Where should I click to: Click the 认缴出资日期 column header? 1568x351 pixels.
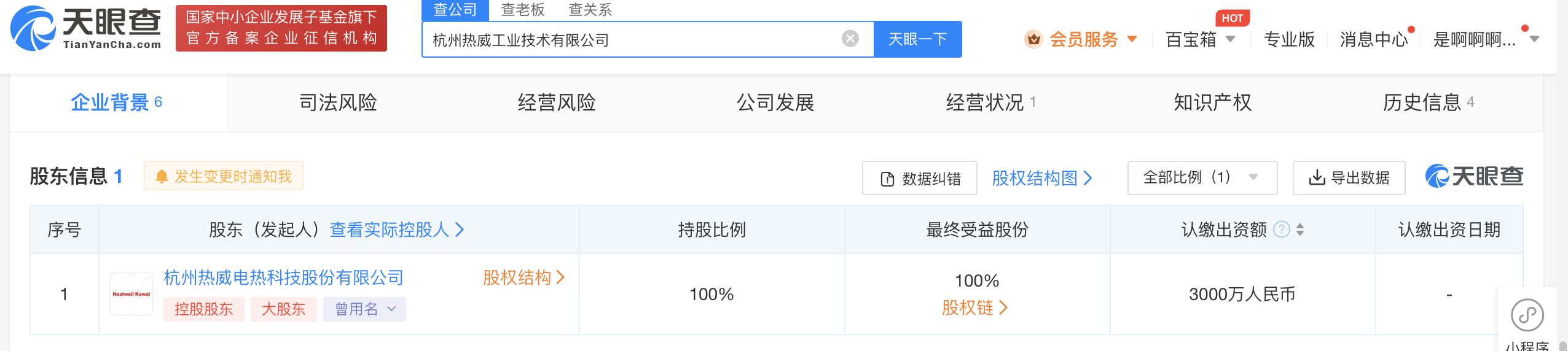1449,230
